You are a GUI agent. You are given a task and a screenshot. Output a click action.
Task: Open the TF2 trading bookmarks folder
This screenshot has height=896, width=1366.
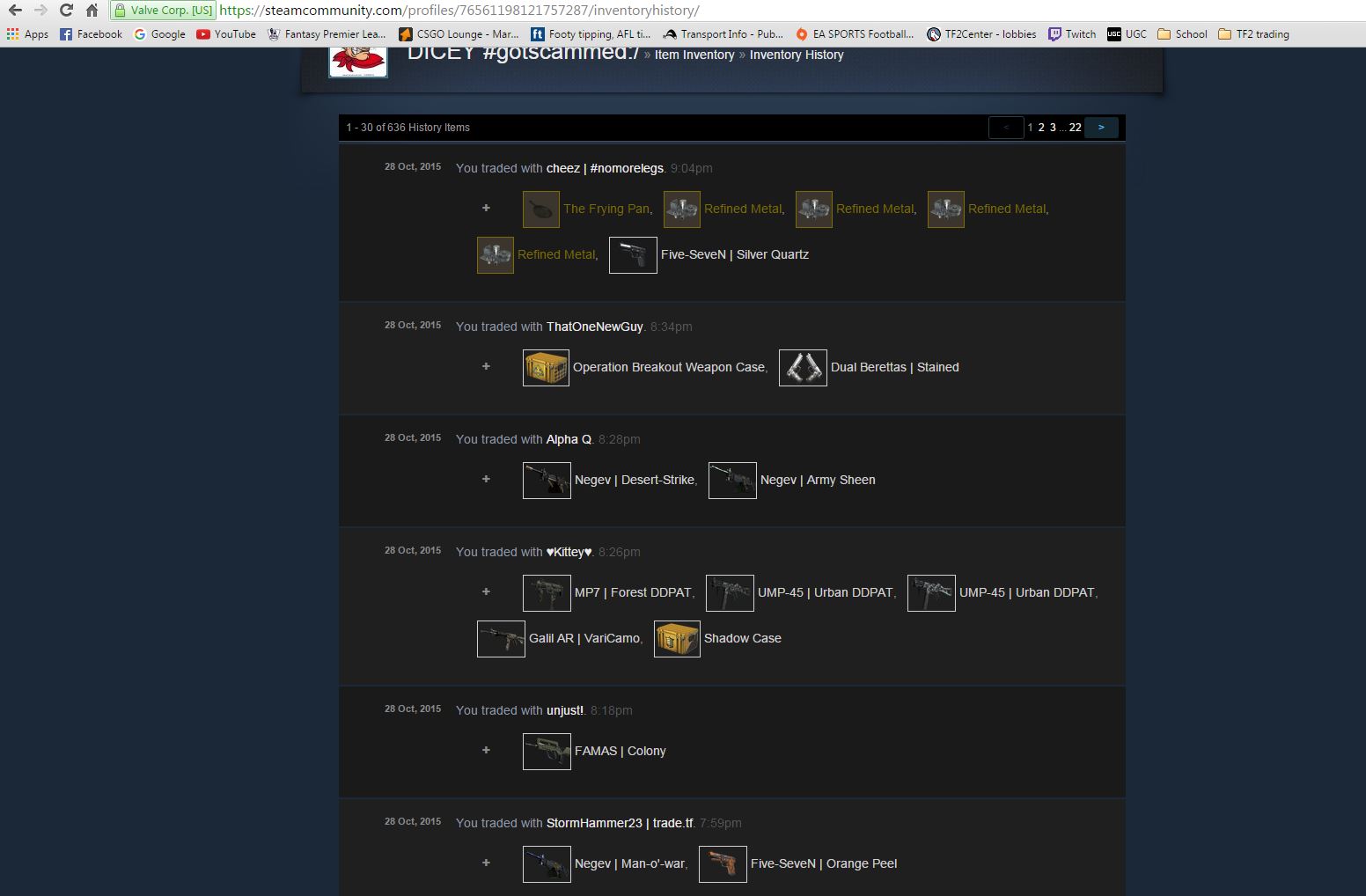[1253, 34]
